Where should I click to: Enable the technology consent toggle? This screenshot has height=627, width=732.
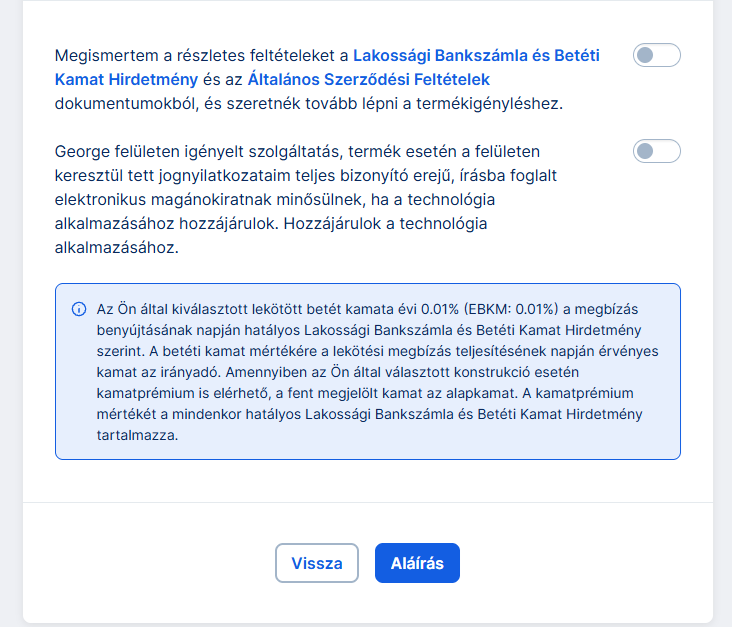pos(656,151)
